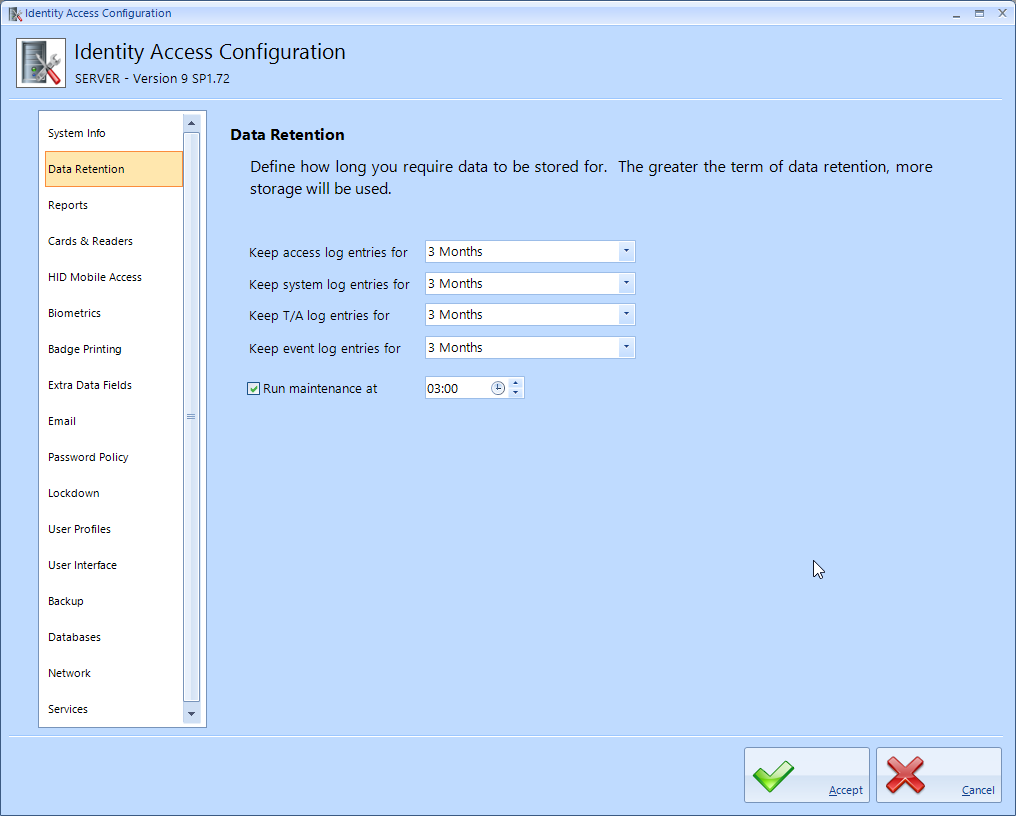Open the Reports section
This screenshot has height=816, width=1016.
click(113, 205)
